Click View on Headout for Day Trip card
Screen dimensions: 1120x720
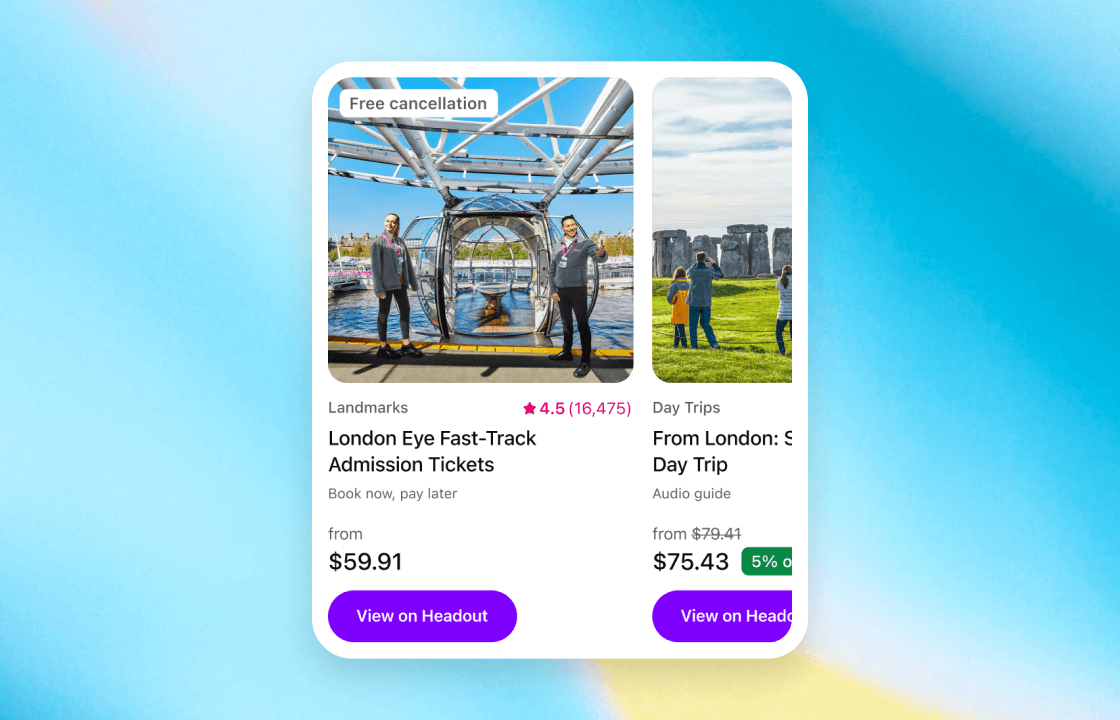(x=722, y=616)
